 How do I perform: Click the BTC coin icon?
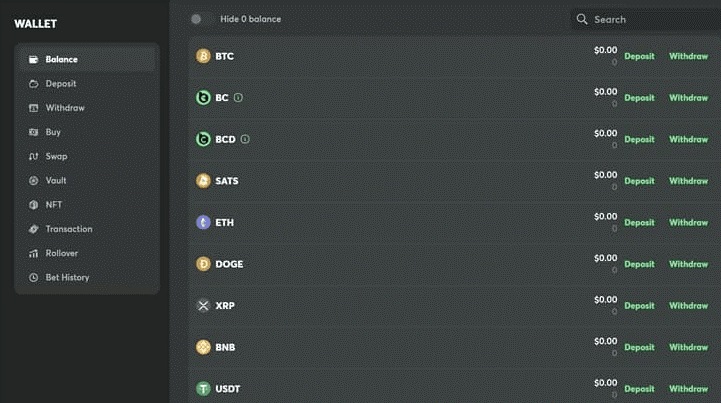click(x=203, y=57)
